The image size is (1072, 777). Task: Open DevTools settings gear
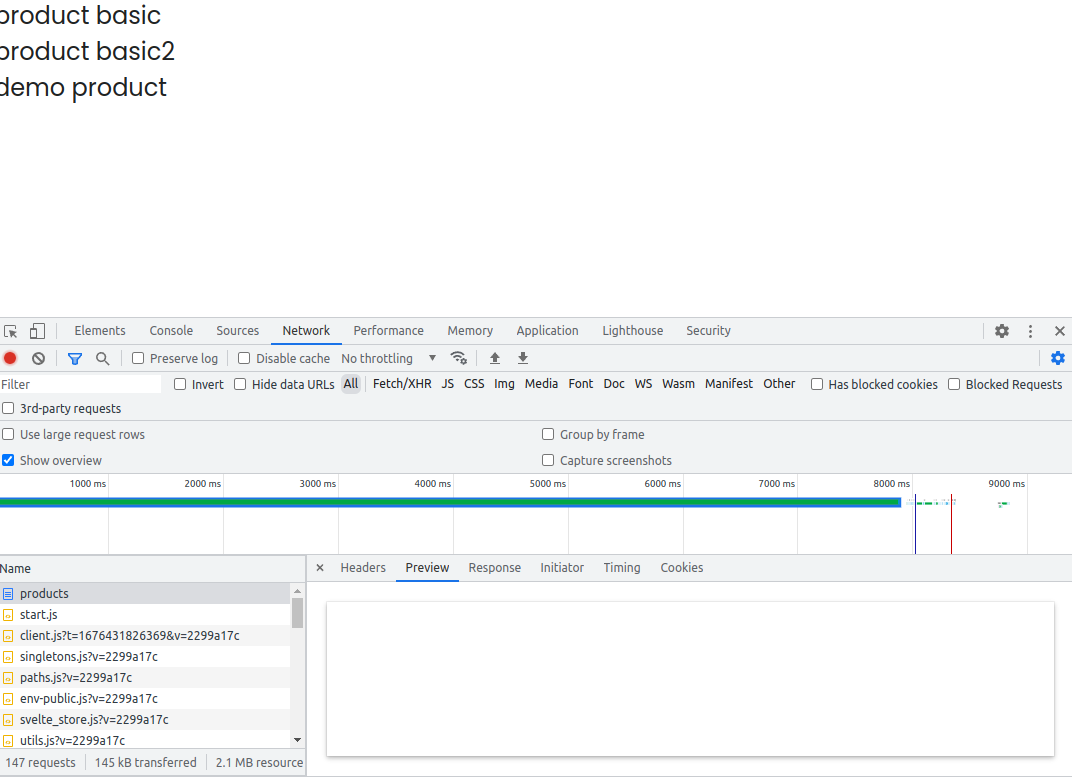click(1002, 330)
